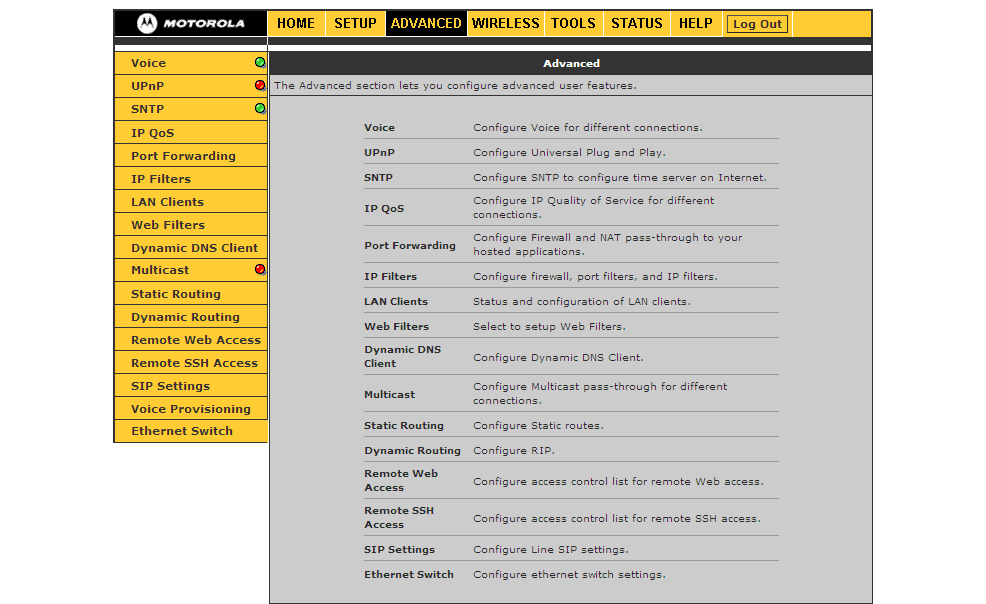Click text 'Configure Universal Plug and Play.'
Viewport: 986px width, 604px height.
click(570, 153)
